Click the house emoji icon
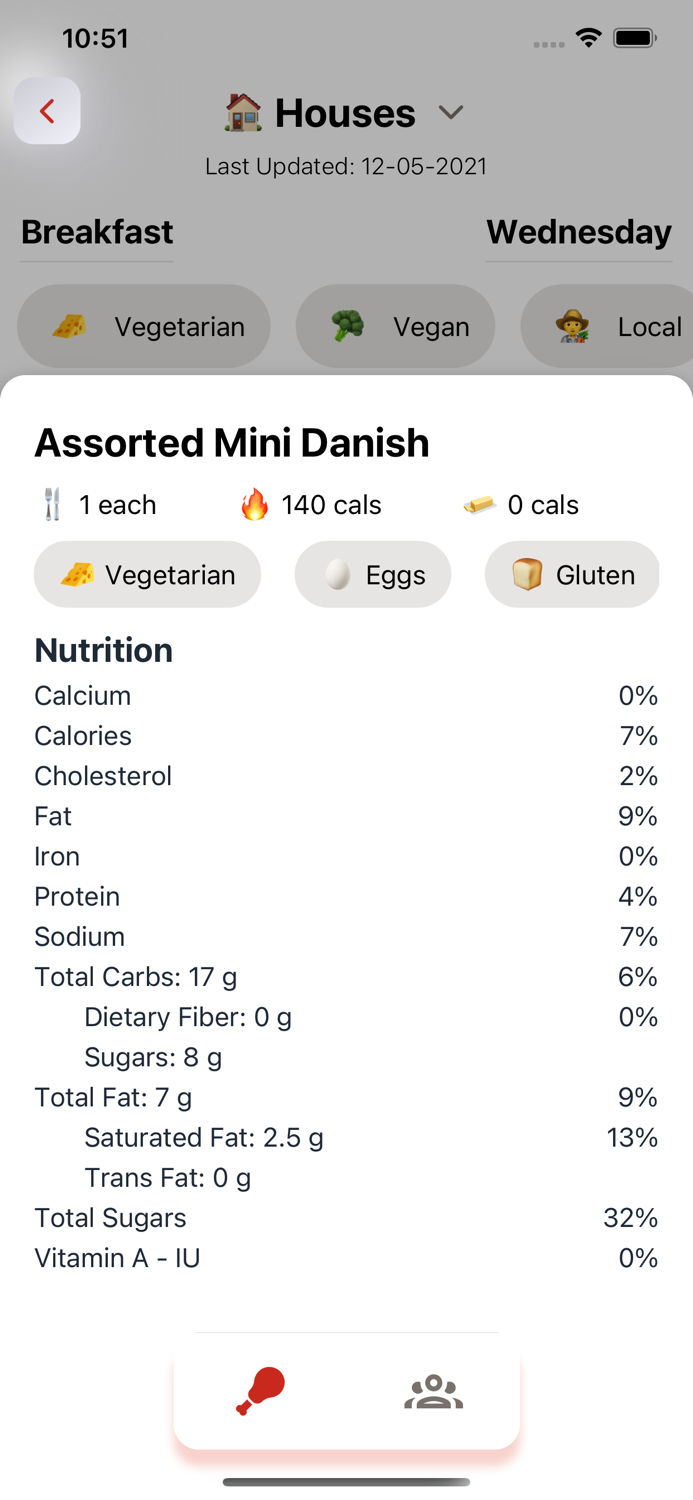This screenshot has height=1500, width=693. [243, 113]
